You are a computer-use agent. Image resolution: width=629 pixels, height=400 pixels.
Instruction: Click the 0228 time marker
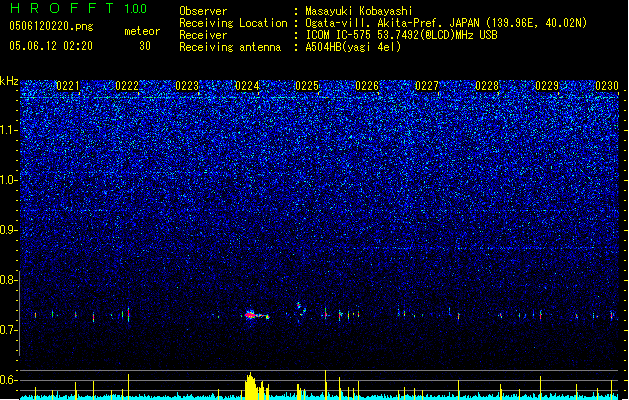point(487,86)
